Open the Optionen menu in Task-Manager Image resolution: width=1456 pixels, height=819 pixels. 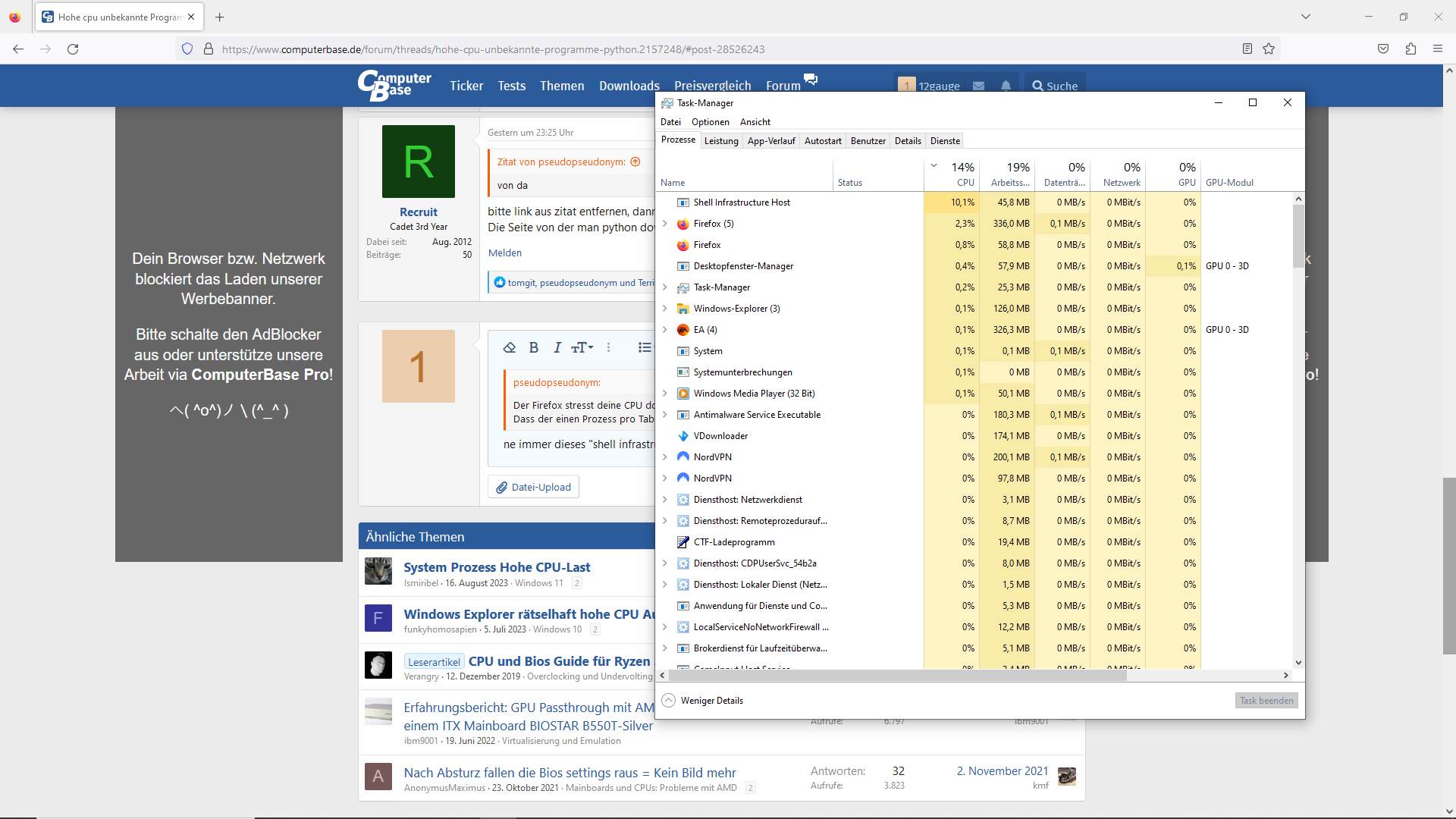pyautogui.click(x=710, y=122)
